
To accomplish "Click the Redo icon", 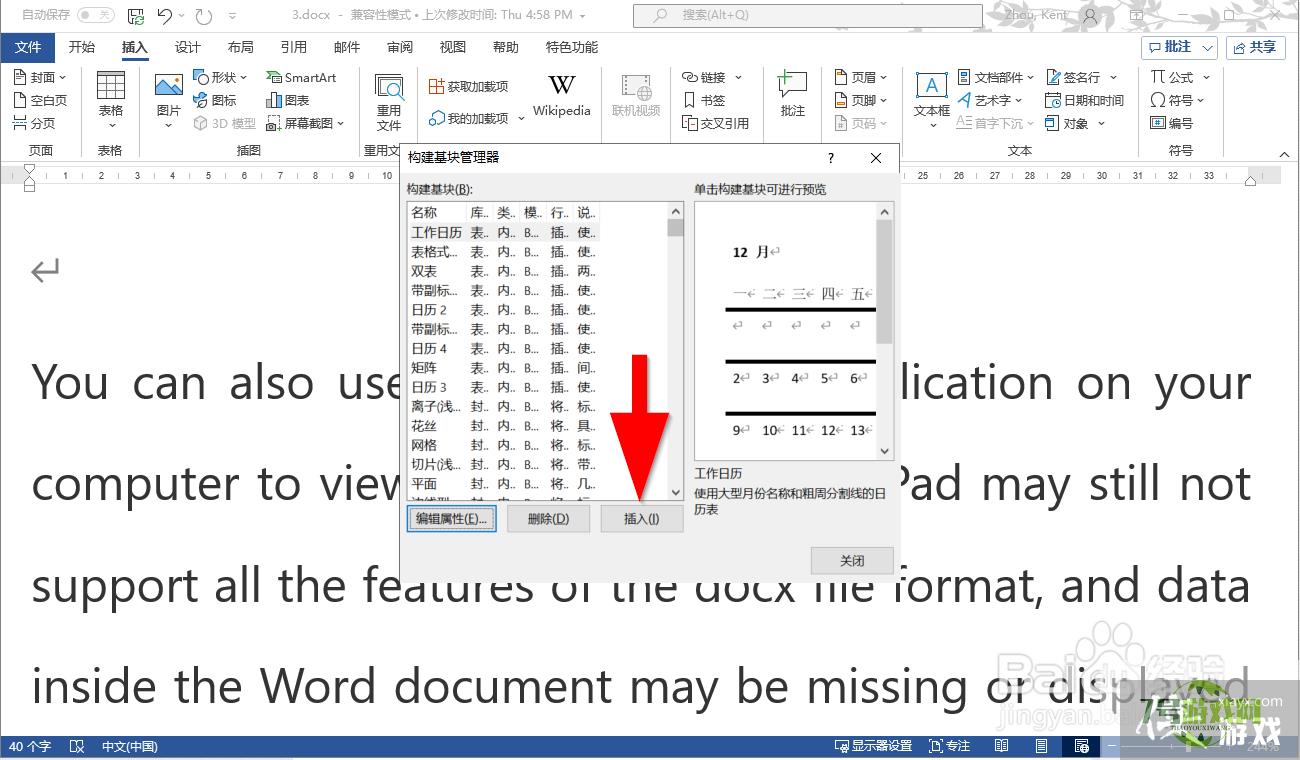I will pos(204,15).
